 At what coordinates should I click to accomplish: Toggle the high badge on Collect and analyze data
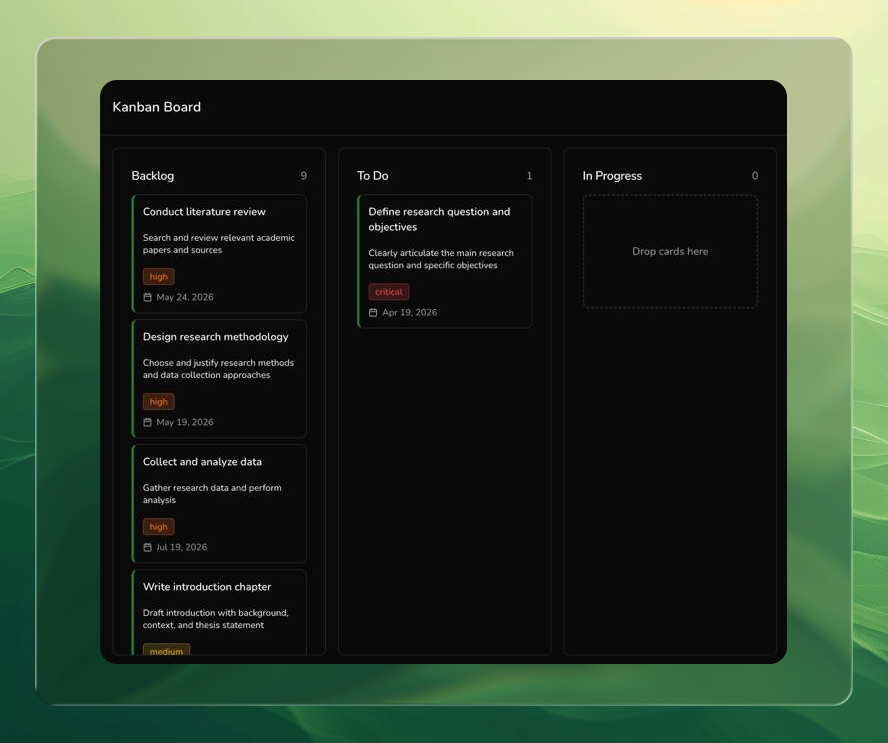pyautogui.click(x=158, y=526)
